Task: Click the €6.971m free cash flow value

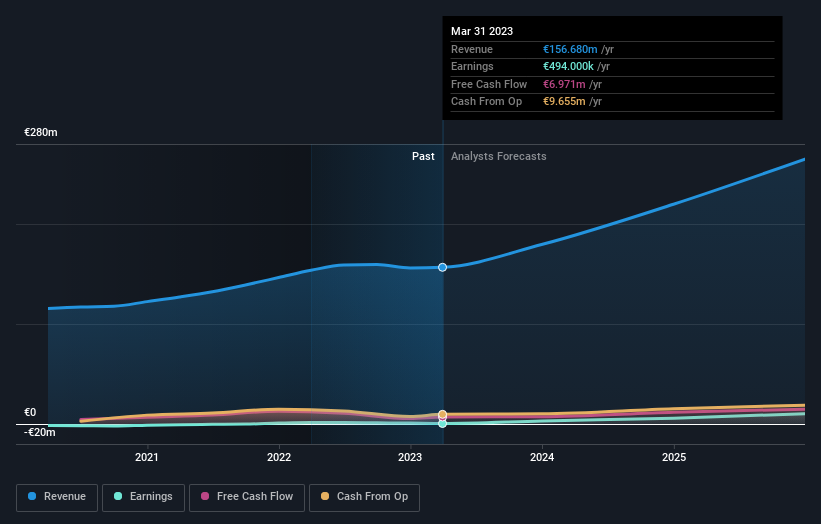Action: pyautogui.click(x=564, y=84)
